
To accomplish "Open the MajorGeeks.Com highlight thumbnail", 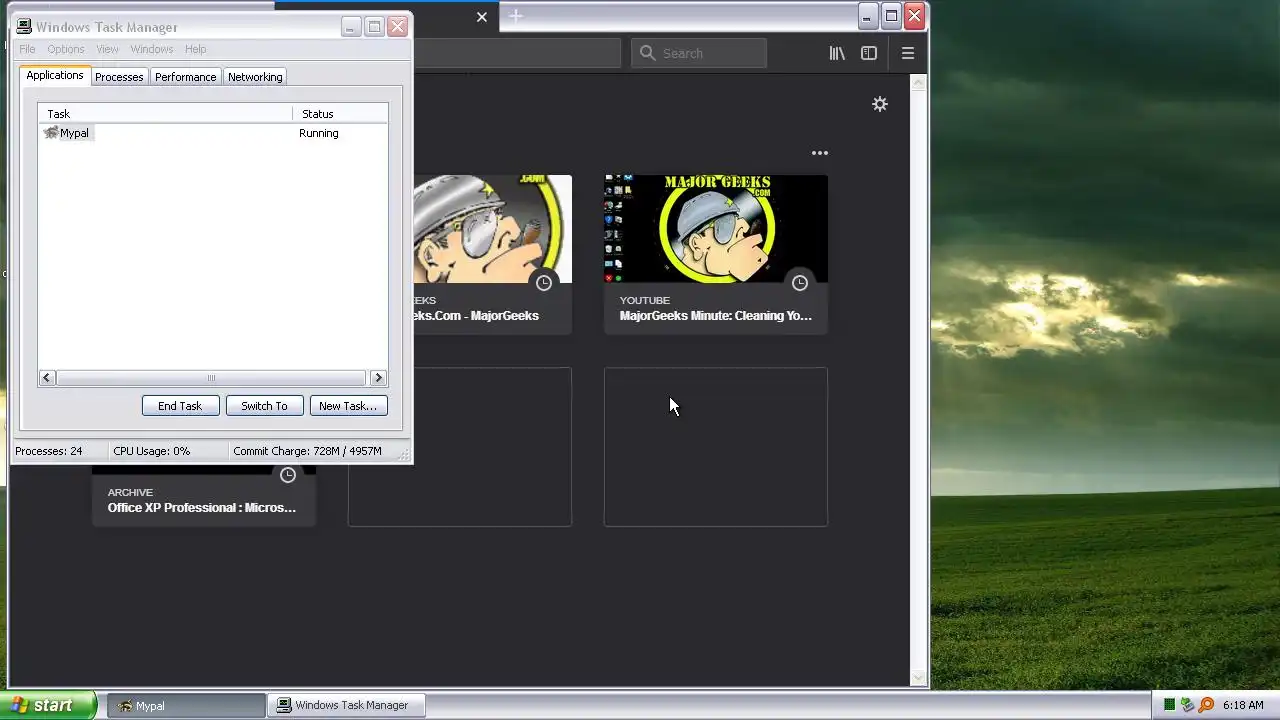I will pos(492,229).
